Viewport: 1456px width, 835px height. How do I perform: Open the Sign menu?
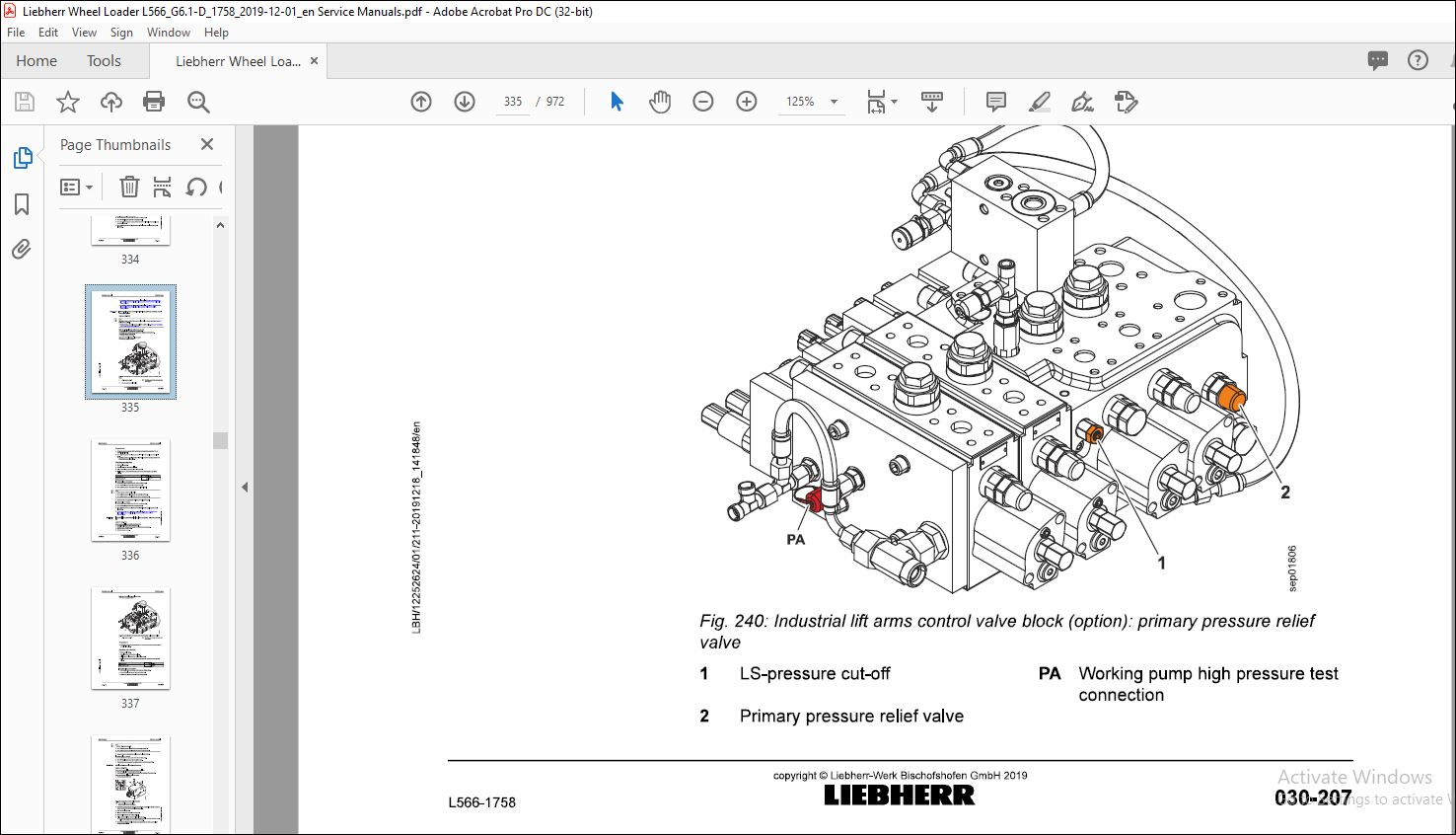pyautogui.click(x=121, y=33)
